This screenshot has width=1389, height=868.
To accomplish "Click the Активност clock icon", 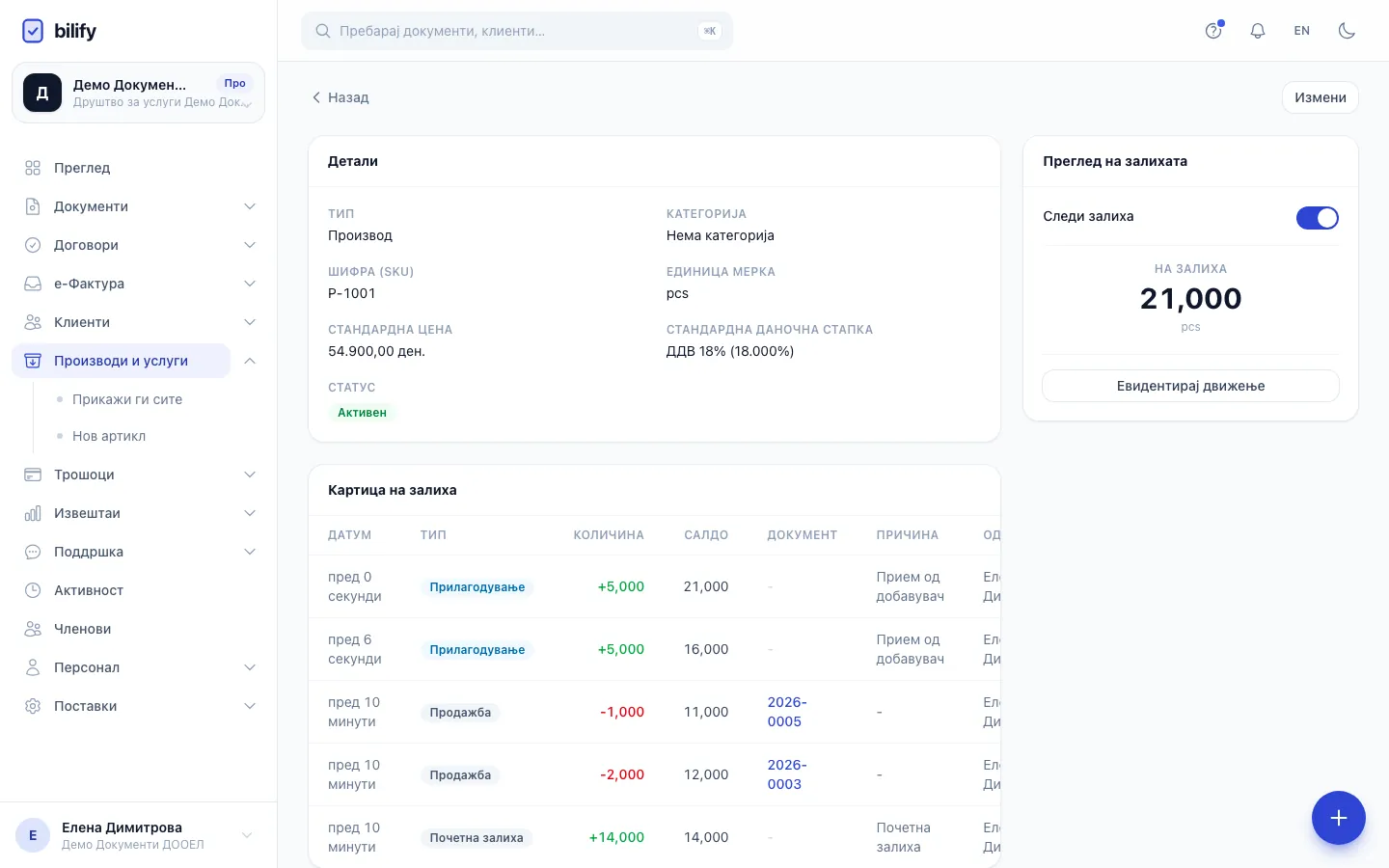I will [33, 590].
